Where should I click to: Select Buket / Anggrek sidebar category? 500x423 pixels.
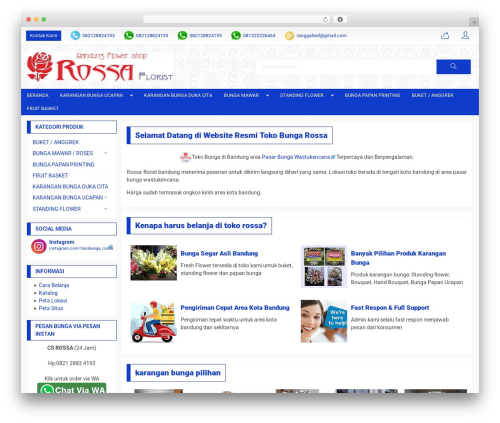pos(56,142)
